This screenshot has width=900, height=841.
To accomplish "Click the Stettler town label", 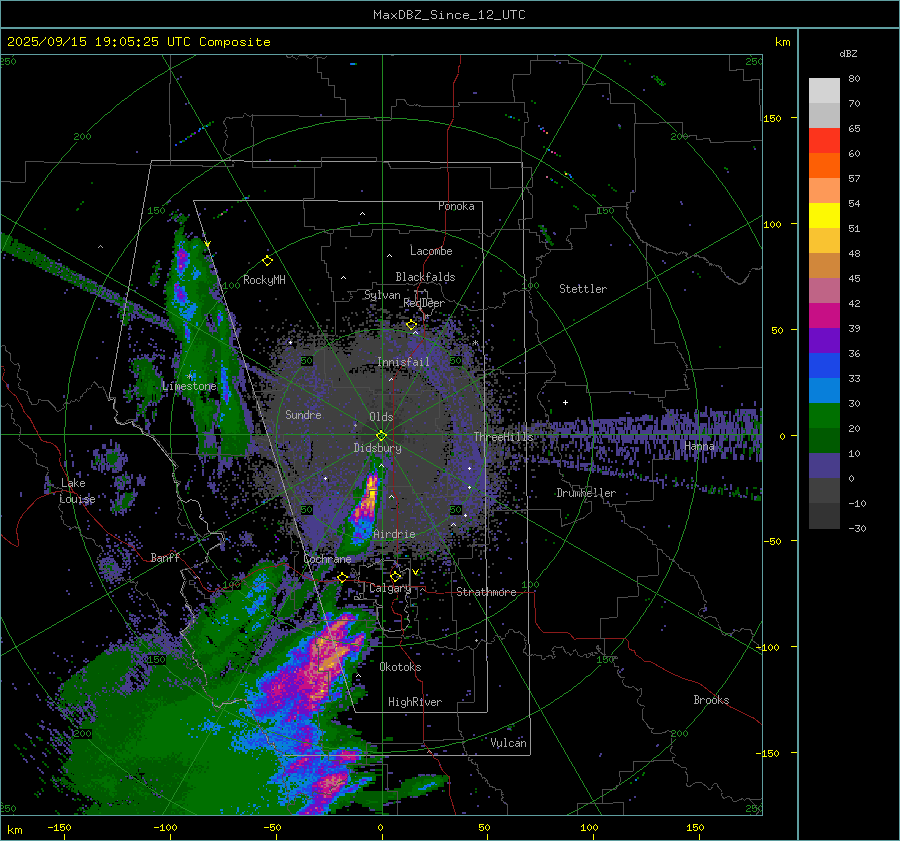I will [583, 289].
